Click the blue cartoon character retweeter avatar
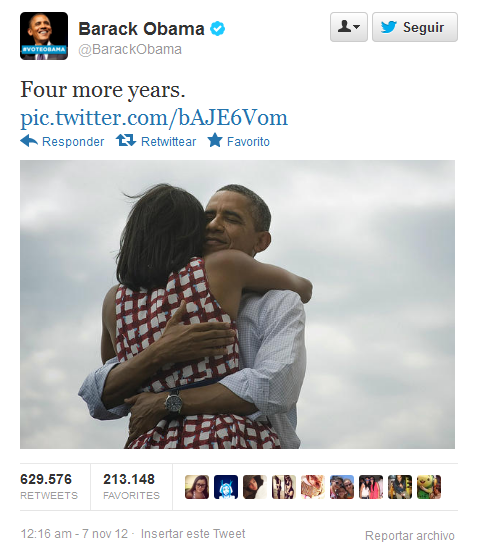The image size is (485, 553). tap(226, 487)
